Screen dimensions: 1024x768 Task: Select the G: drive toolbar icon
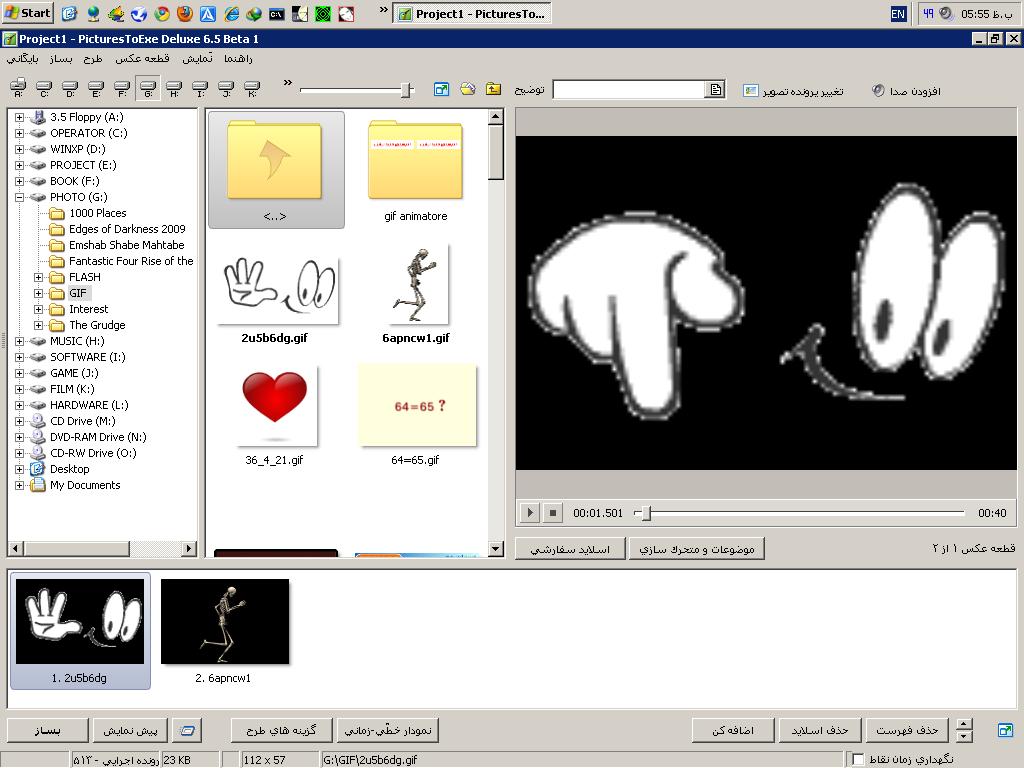(x=148, y=90)
